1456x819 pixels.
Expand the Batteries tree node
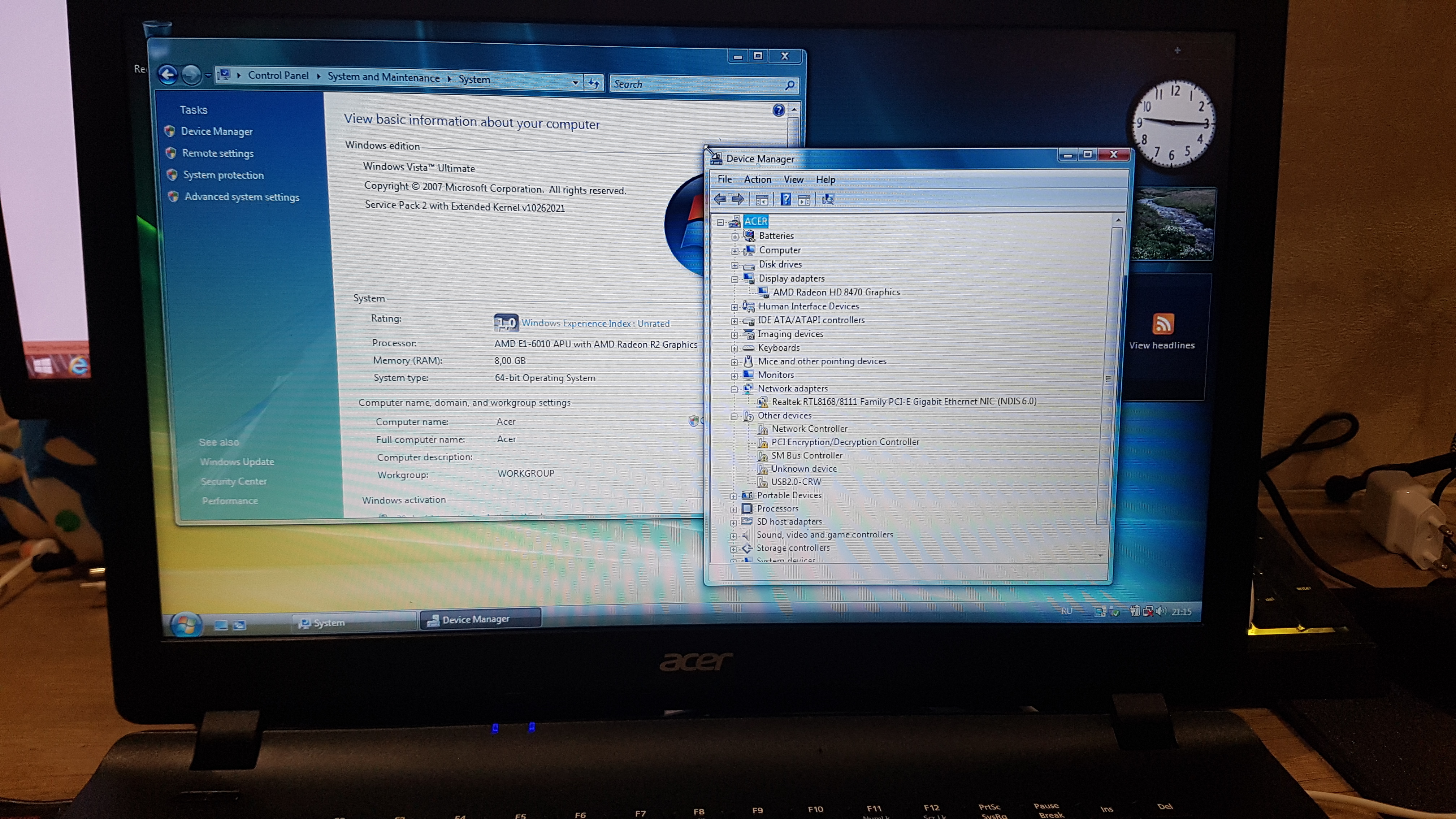[x=735, y=237]
